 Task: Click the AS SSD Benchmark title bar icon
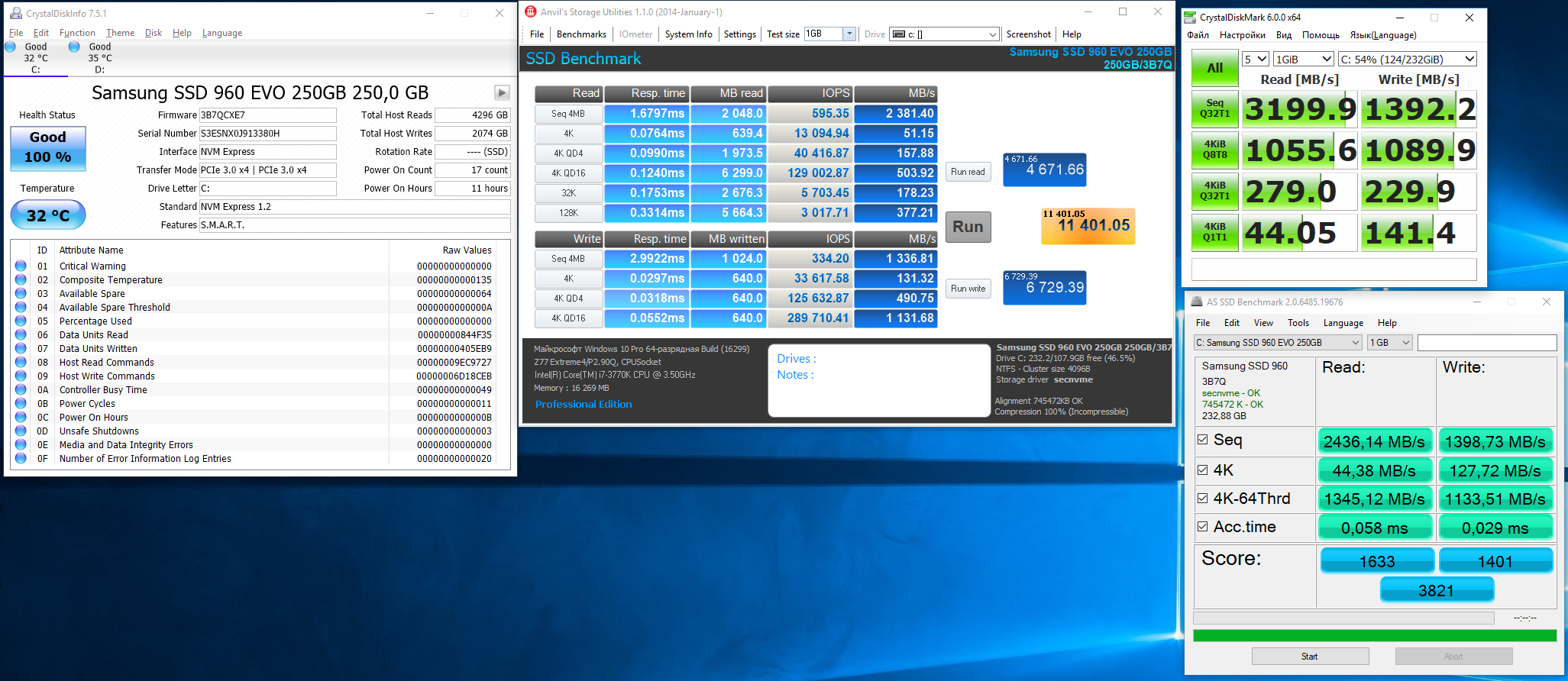tap(1196, 302)
